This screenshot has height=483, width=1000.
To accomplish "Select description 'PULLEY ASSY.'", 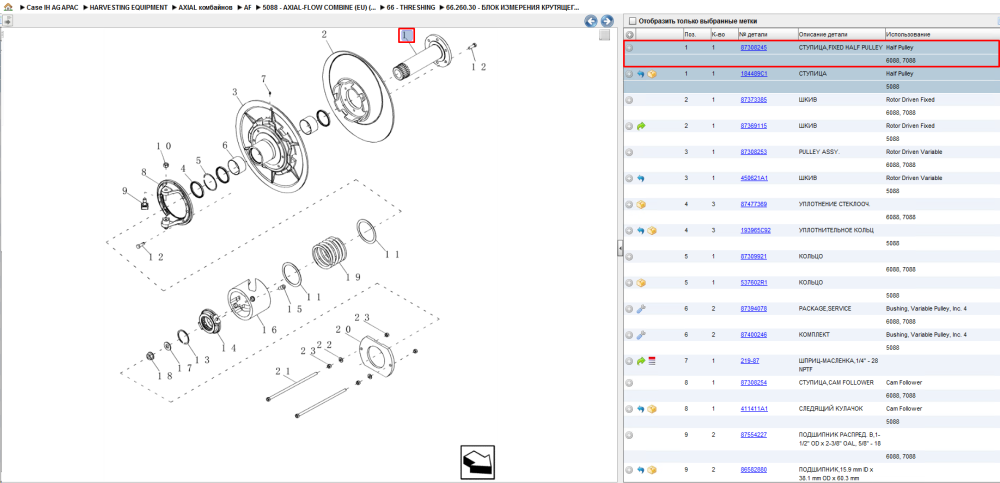I will pyautogui.click(x=819, y=152).
